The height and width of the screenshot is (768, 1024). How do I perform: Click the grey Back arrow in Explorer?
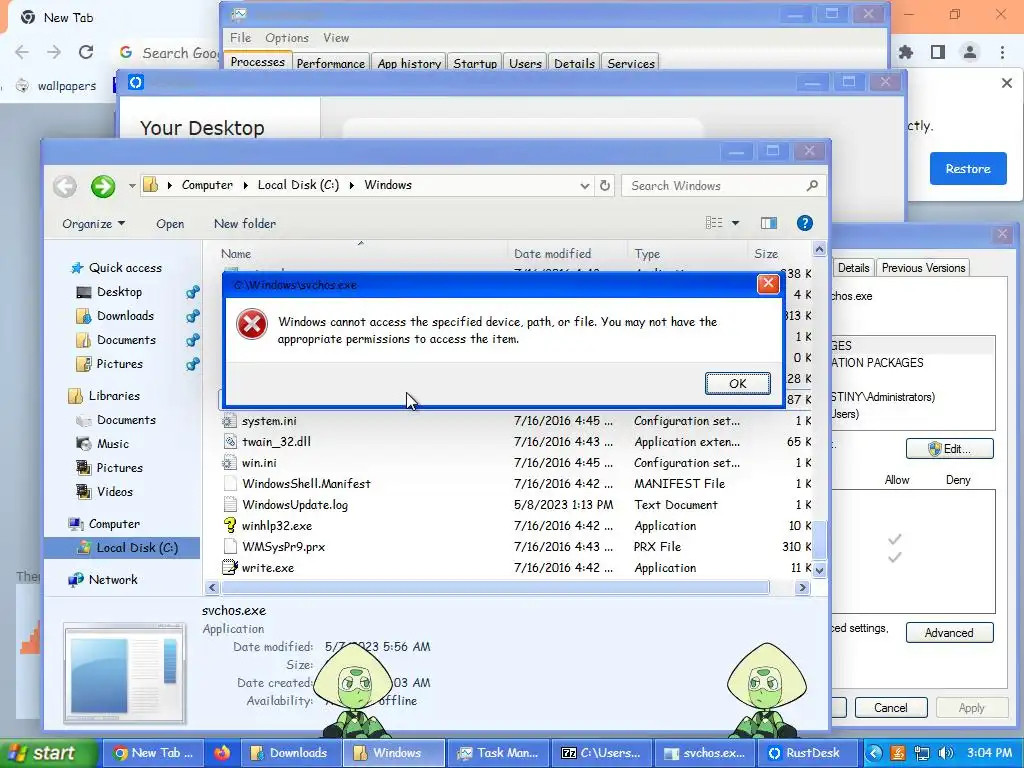tap(65, 186)
